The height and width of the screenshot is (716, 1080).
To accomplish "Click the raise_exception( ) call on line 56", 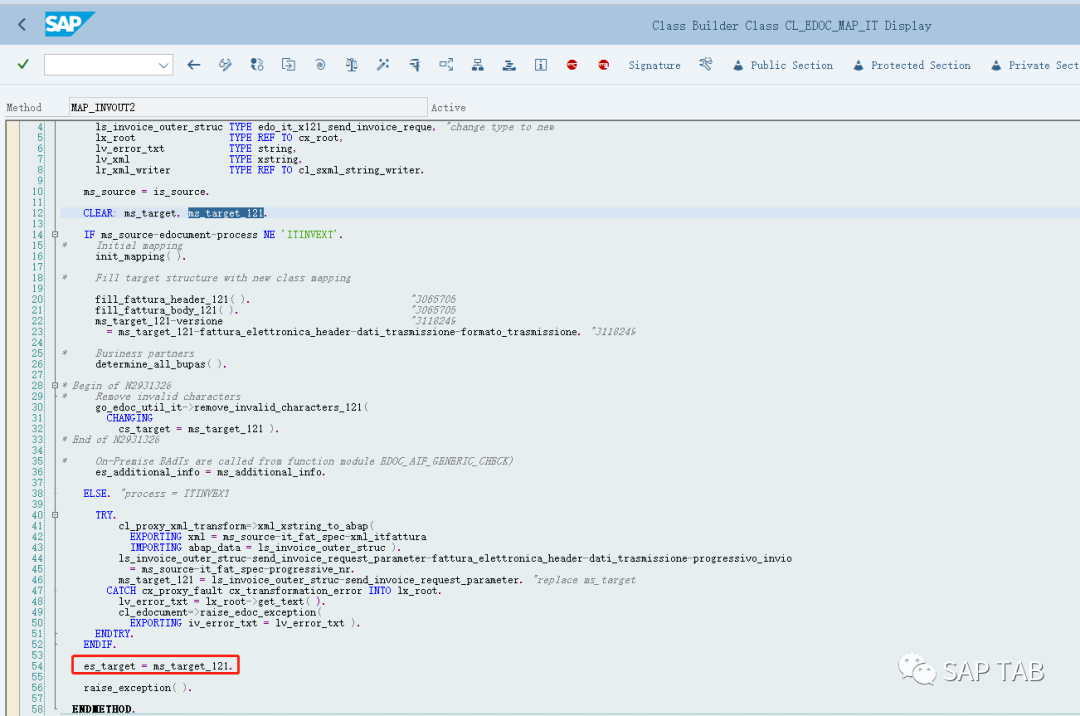I will (138, 687).
